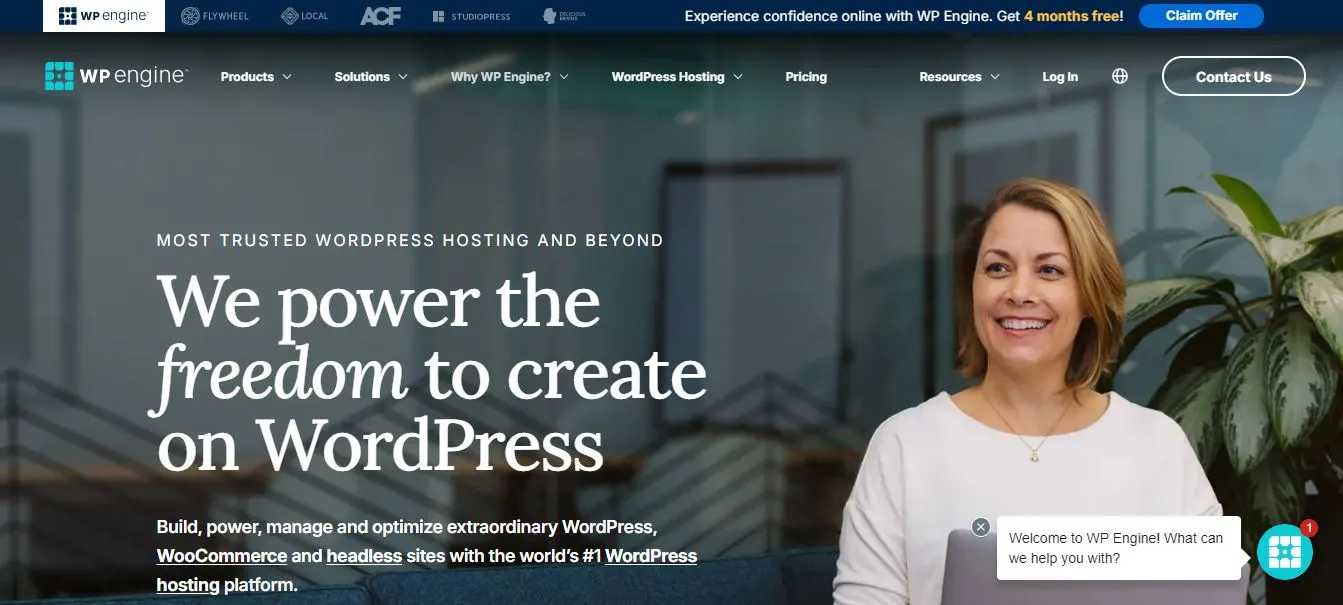Click the Delicious Brains icon
This screenshot has width=1343, height=605.
pos(564,15)
